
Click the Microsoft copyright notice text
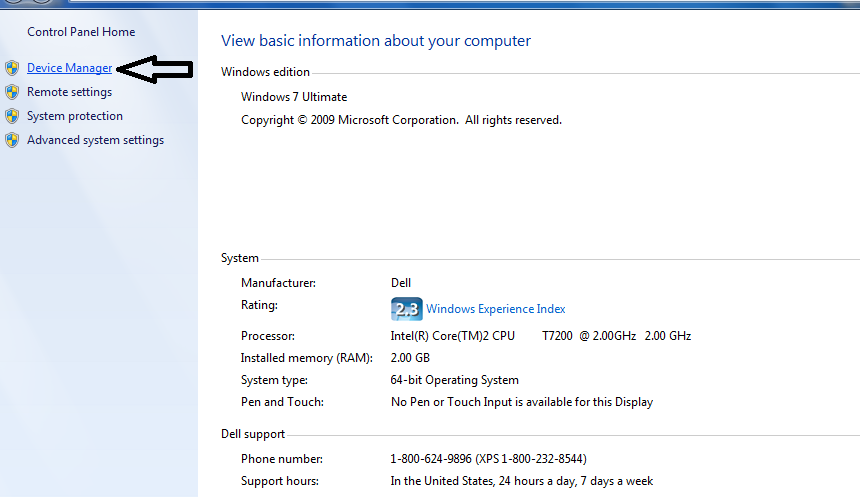401,120
